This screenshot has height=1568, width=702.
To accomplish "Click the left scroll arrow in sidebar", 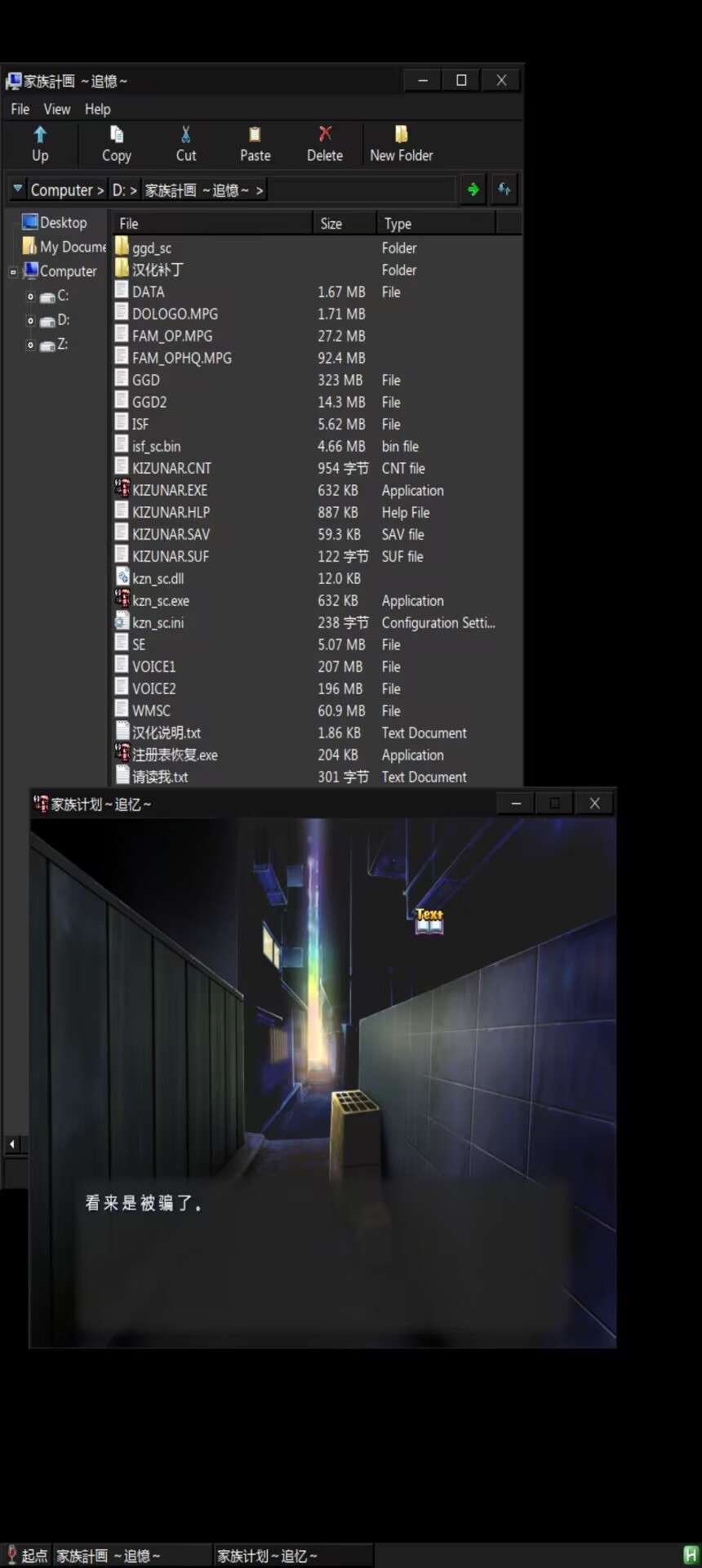I will (x=12, y=1144).
